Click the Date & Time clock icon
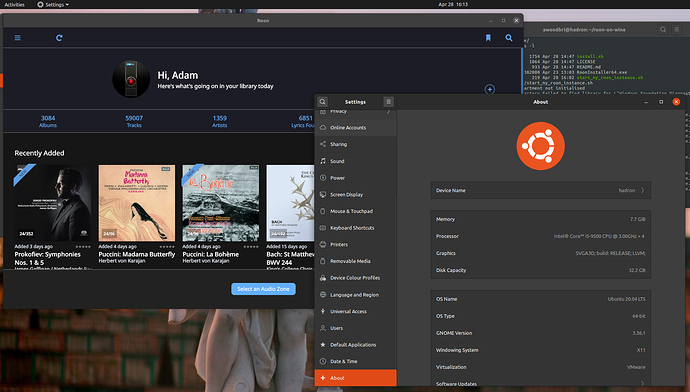The width and height of the screenshot is (690, 392). 323,361
